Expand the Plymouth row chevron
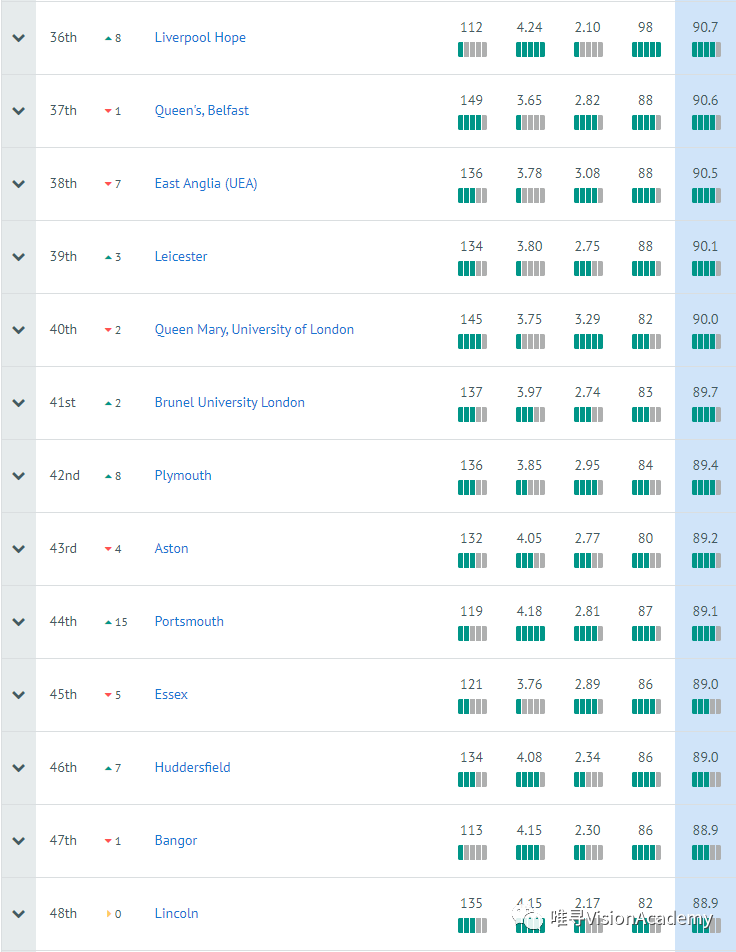 (x=19, y=475)
